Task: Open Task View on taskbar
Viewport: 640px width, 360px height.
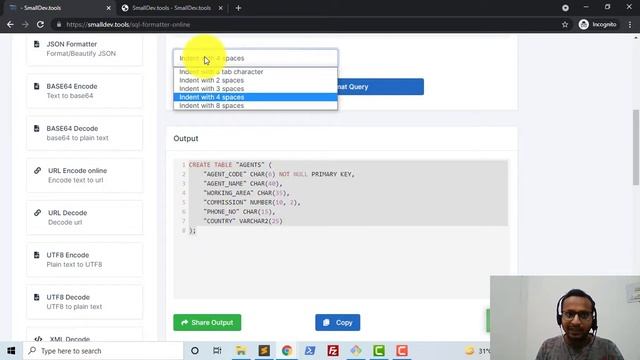Action: tap(217, 351)
